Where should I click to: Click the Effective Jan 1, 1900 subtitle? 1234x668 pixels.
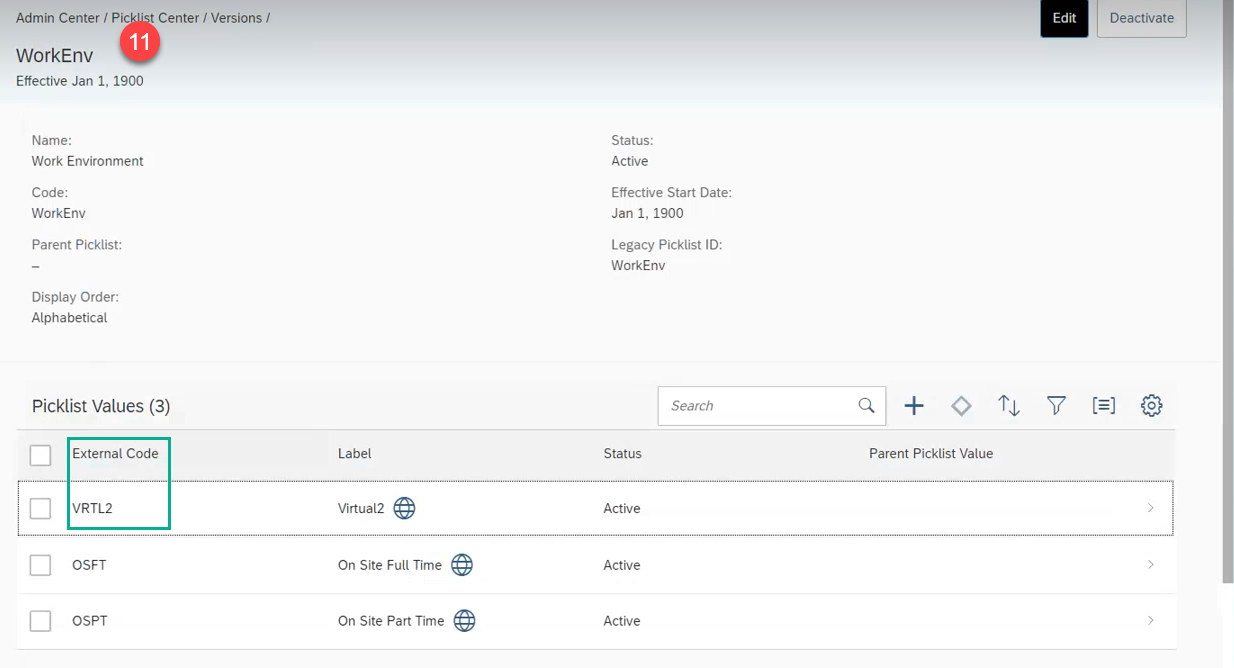pyautogui.click(x=80, y=81)
